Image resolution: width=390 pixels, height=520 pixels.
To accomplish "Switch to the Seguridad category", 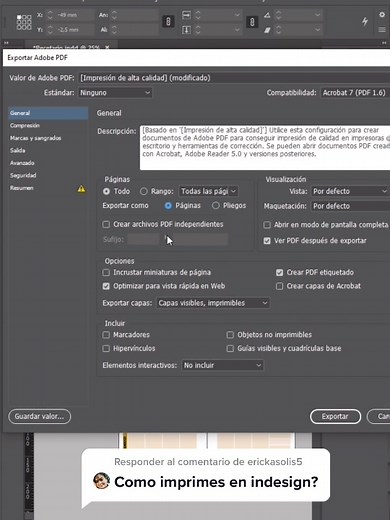I will [x=23, y=175].
